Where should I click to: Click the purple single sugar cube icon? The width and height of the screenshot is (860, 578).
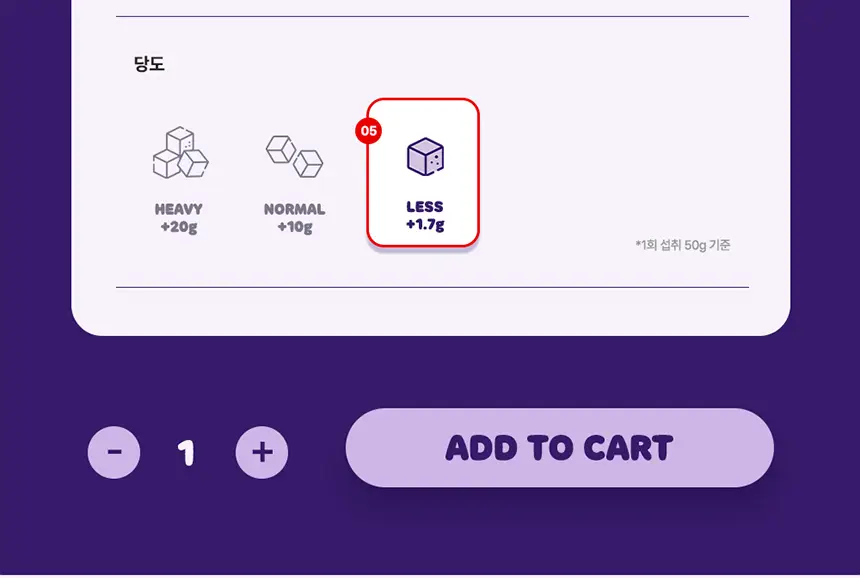tap(425, 157)
